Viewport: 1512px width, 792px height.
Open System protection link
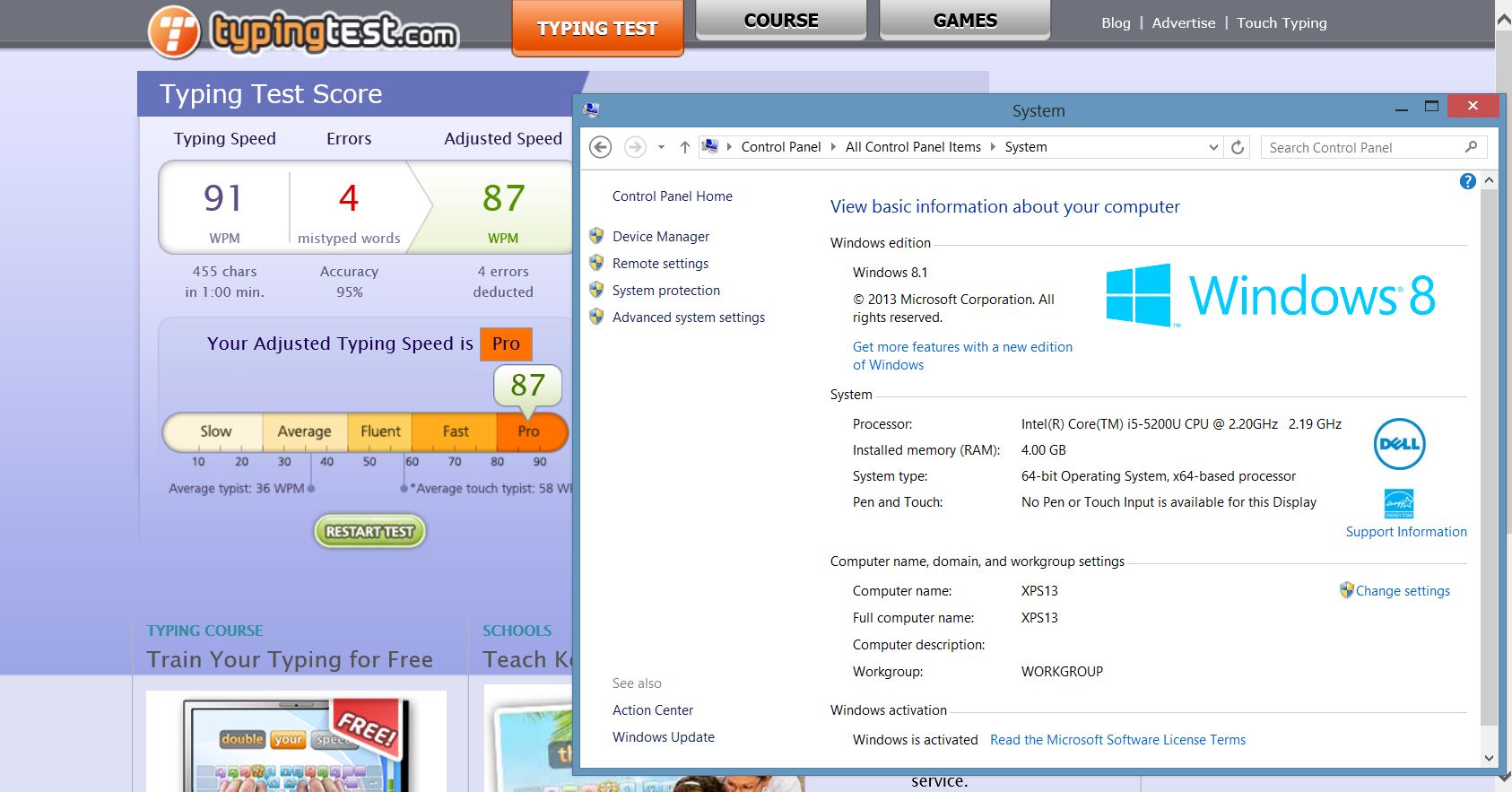[666, 291]
